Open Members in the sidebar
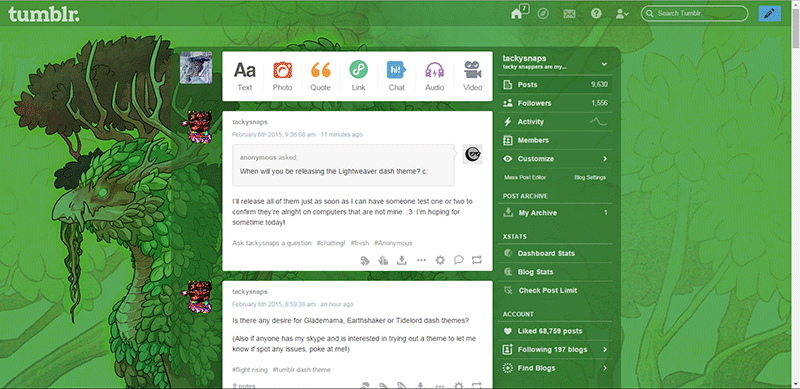This screenshot has width=800, height=389. click(555, 140)
